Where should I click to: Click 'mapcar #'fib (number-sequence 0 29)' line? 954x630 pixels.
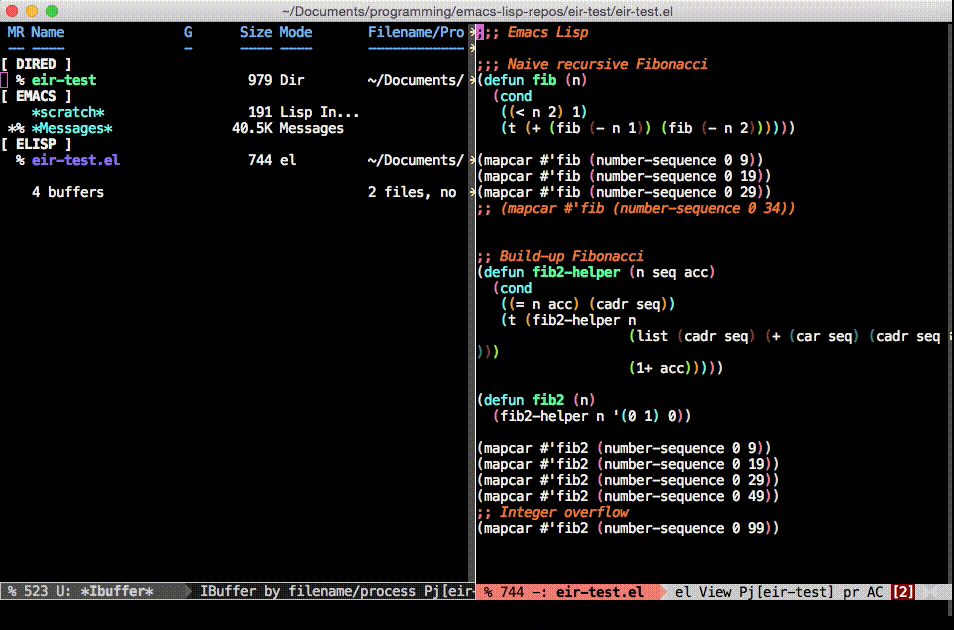pos(624,192)
